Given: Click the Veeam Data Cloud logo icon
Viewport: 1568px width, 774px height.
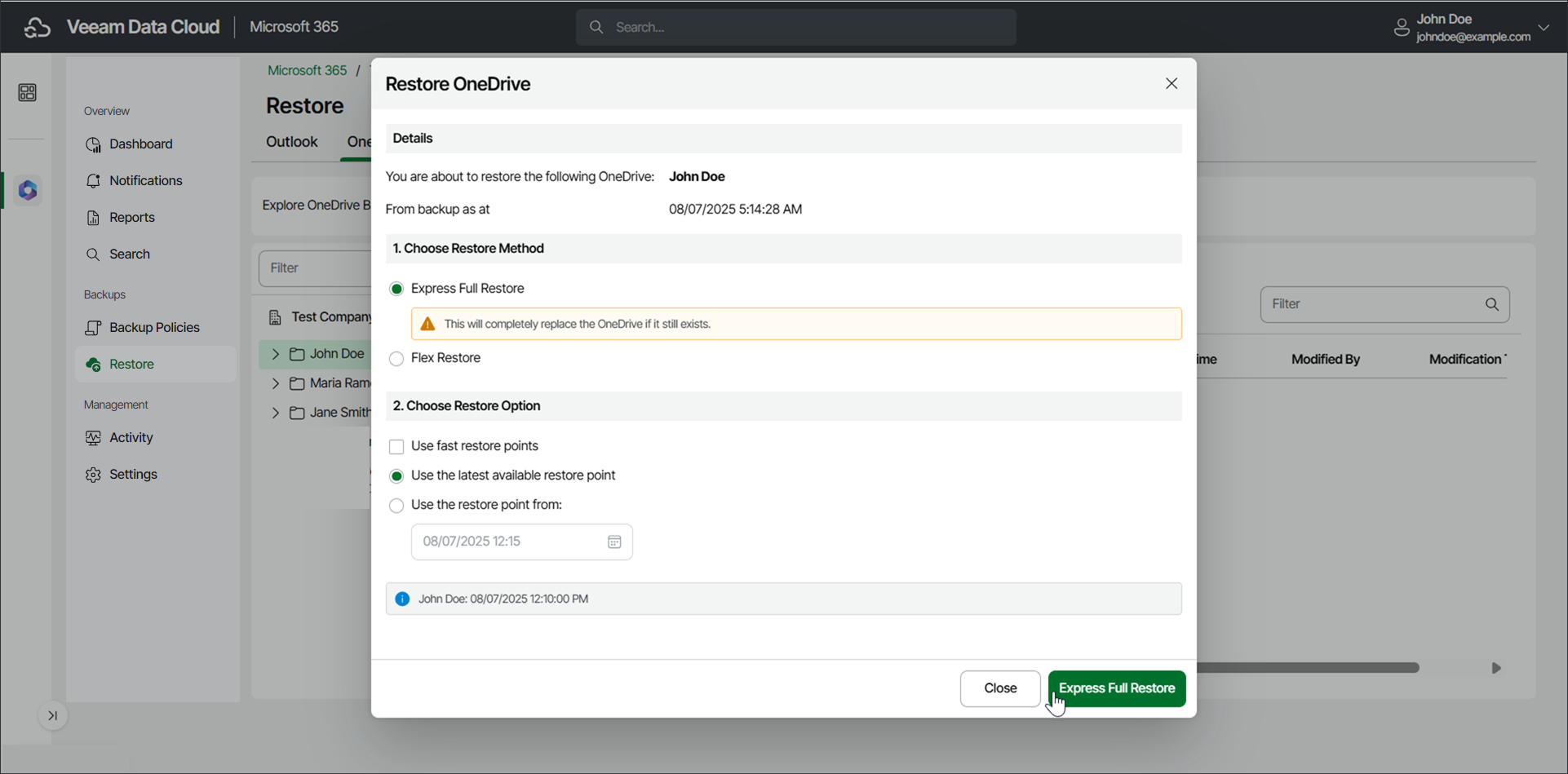Looking at the screenshot, I should 37,27.
